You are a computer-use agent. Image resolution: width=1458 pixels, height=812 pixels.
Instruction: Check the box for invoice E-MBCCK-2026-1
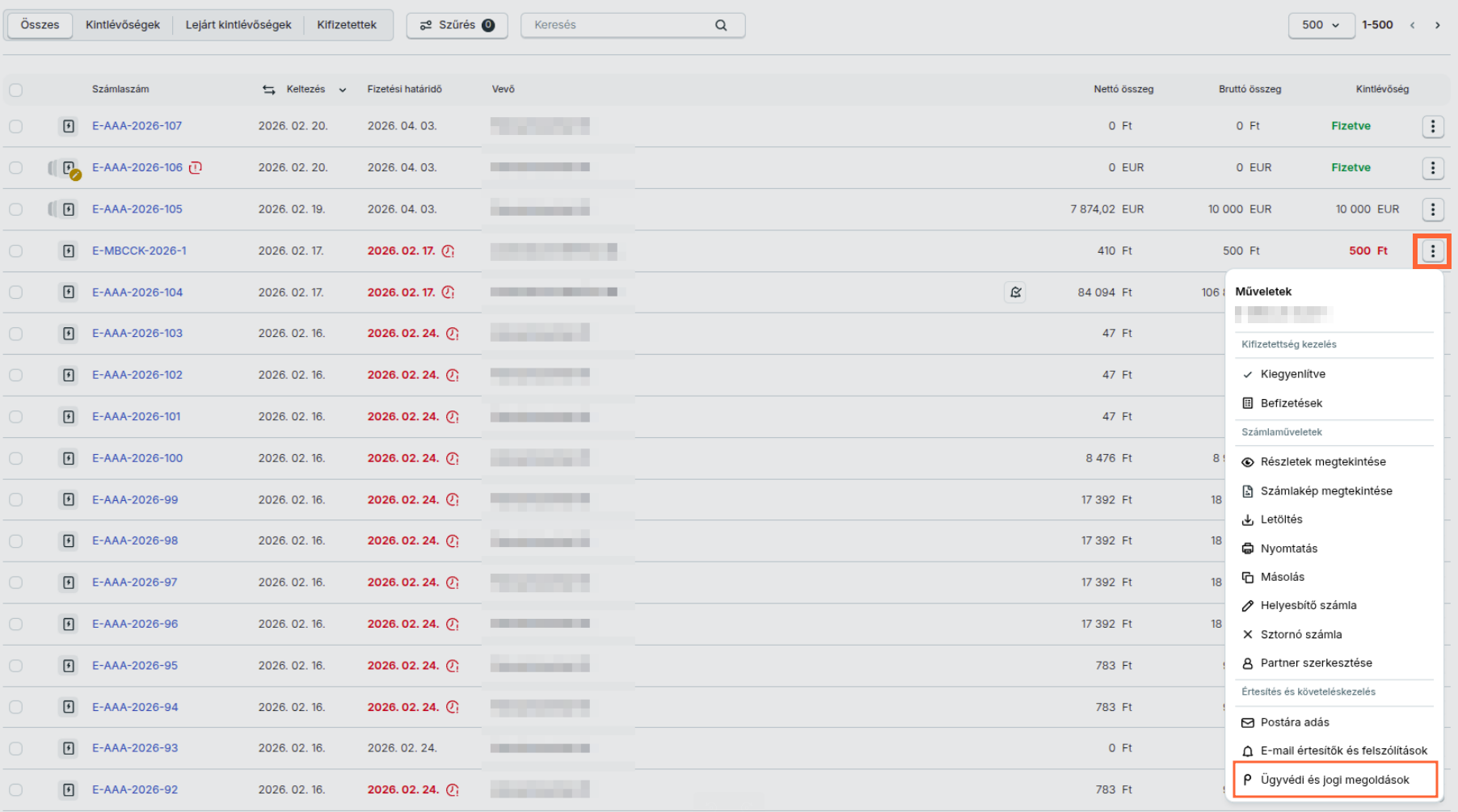coord(16,251)
